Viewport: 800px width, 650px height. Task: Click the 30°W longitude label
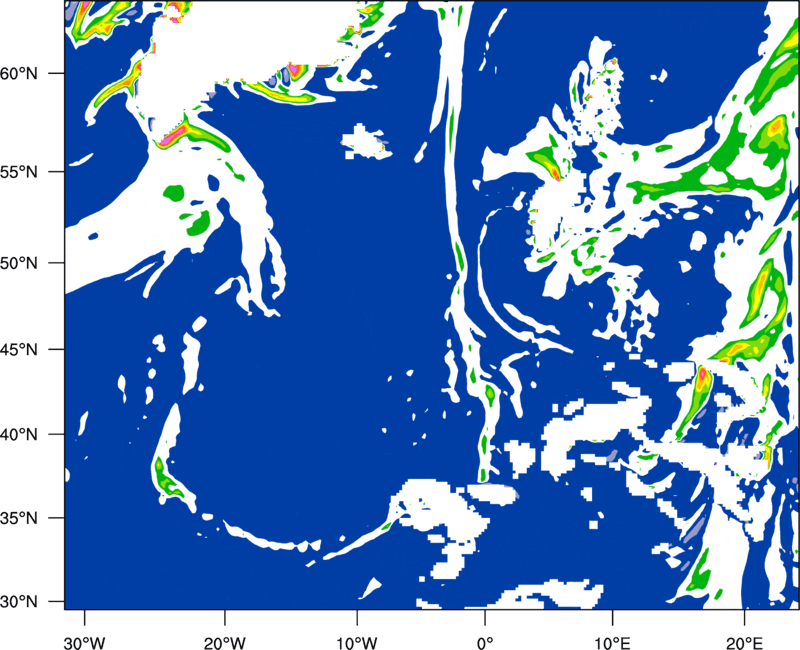point(85,642)
